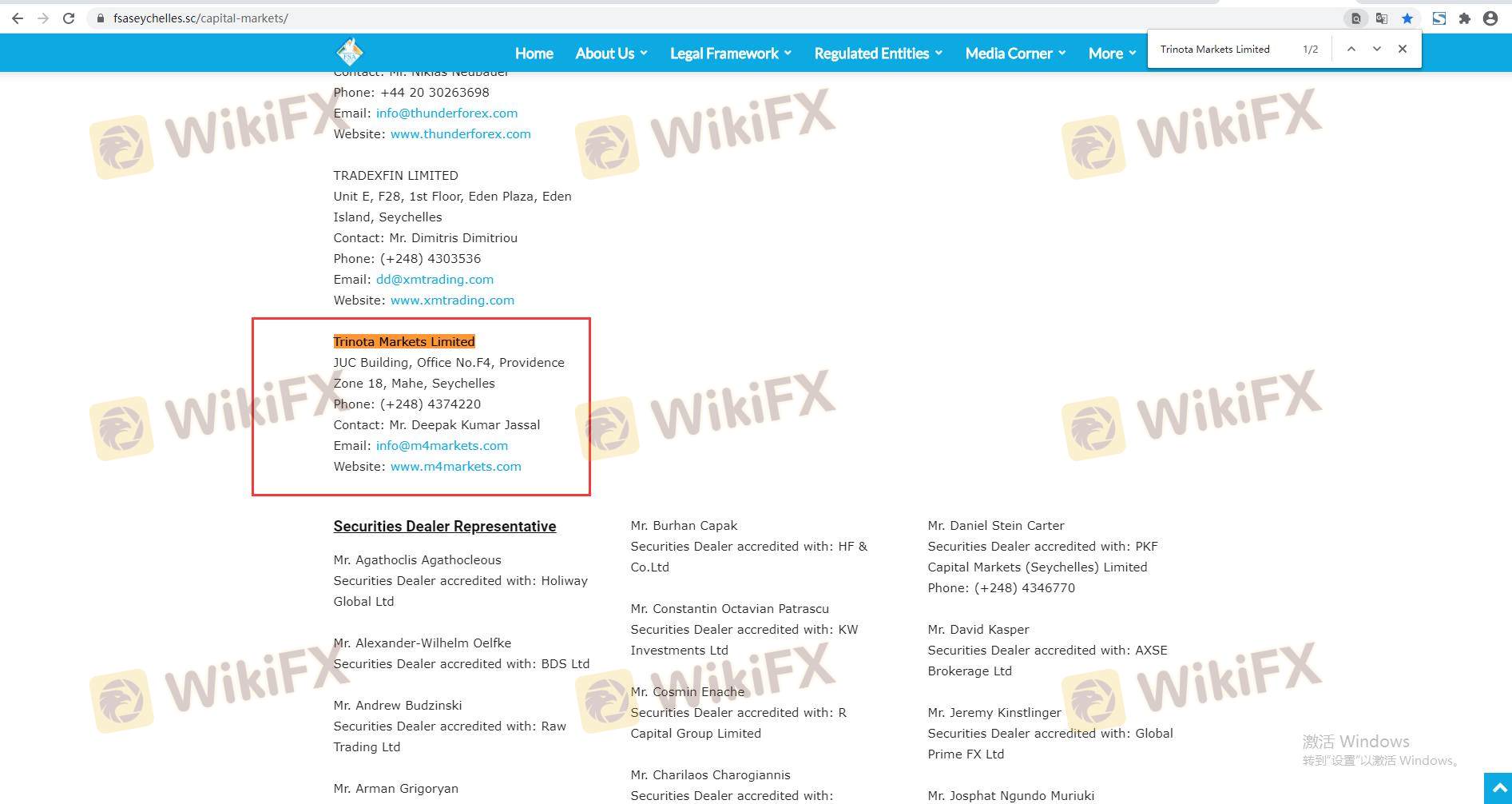Open the Home menu item
This screenshot has width=1512, height=804.
pos(534,54)
